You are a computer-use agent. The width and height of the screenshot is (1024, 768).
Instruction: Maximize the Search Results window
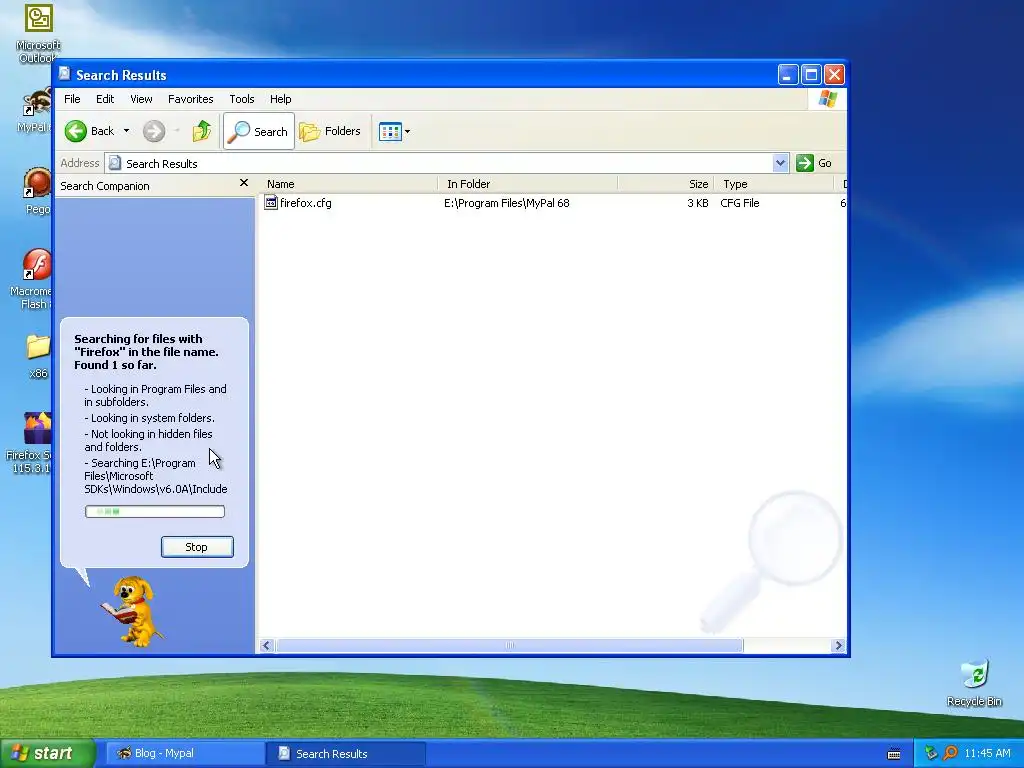(x=811, y=75)
